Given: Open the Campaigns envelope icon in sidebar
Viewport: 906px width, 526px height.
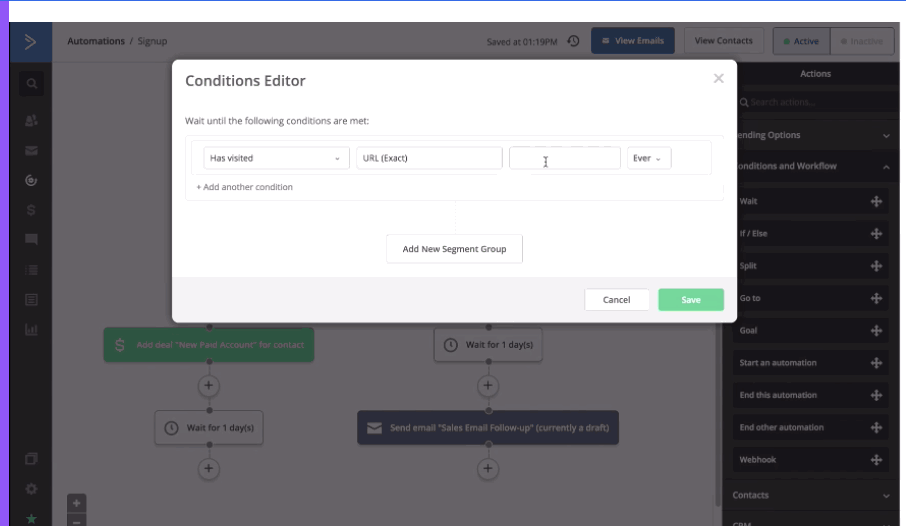Looking at the screenshot, I should pyautogui.click(x=31, y=151).
